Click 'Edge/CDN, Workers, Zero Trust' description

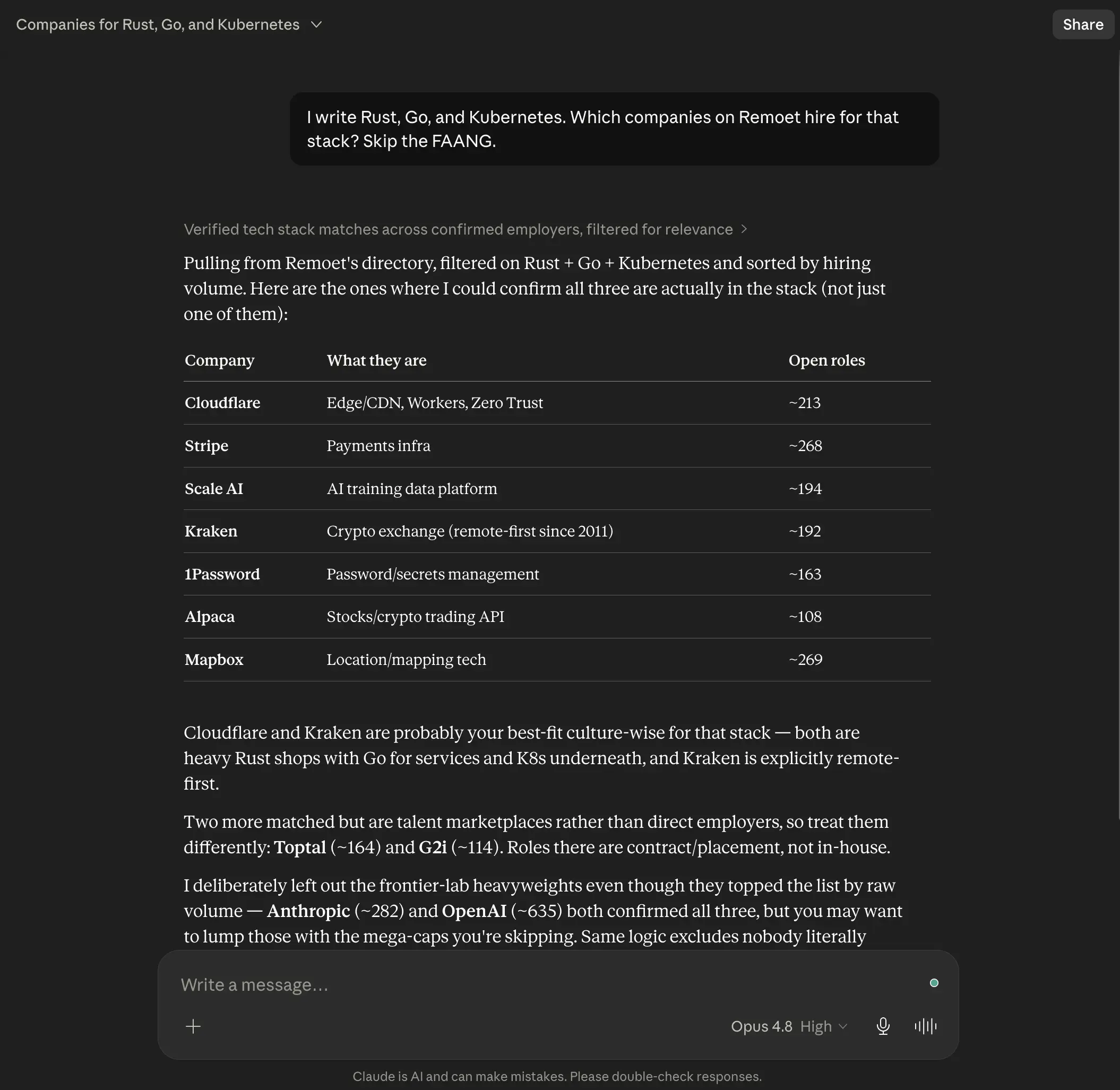435,402
